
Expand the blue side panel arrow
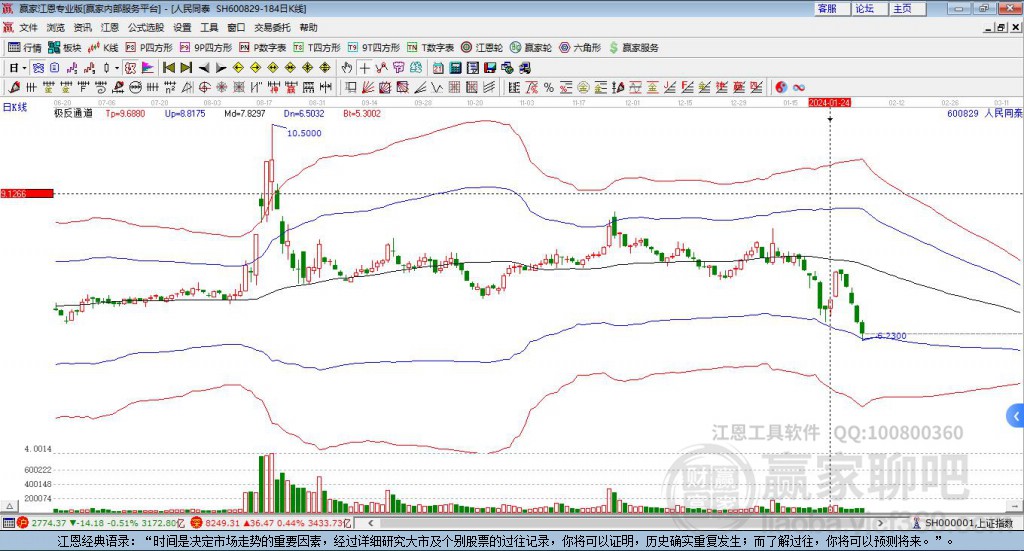(1016, 416)
